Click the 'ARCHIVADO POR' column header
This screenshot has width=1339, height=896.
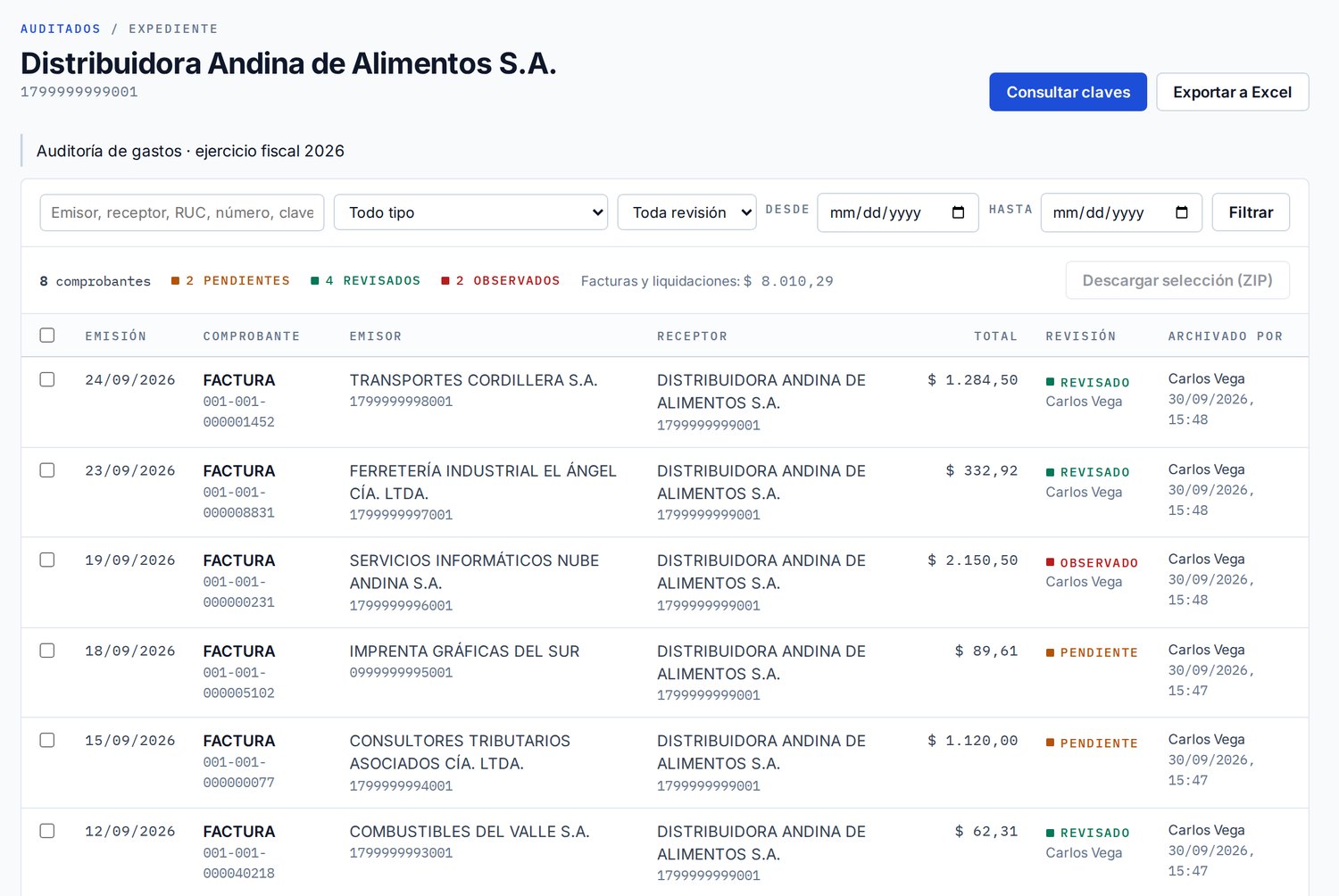click(x=1226, y=336)
